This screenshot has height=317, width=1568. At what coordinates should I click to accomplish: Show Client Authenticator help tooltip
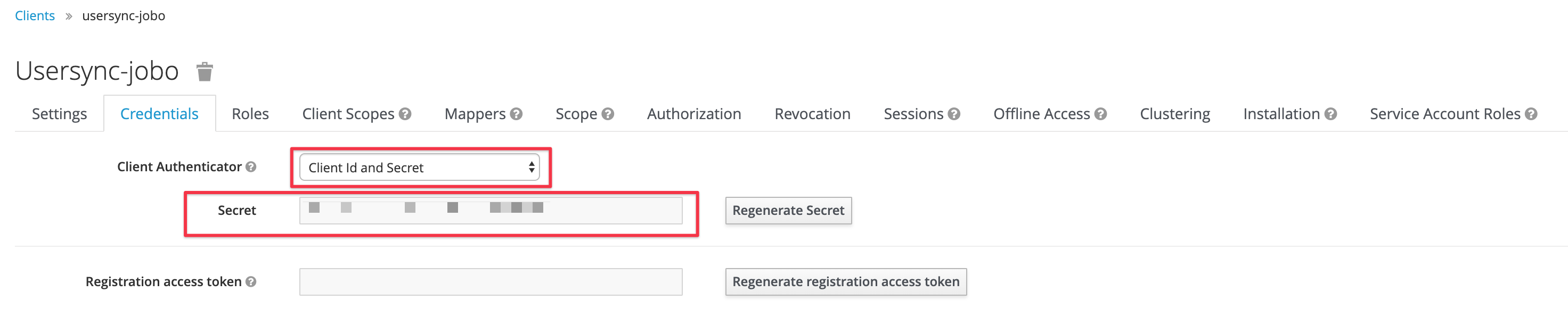pyautogui.click(x=251, y=166)
